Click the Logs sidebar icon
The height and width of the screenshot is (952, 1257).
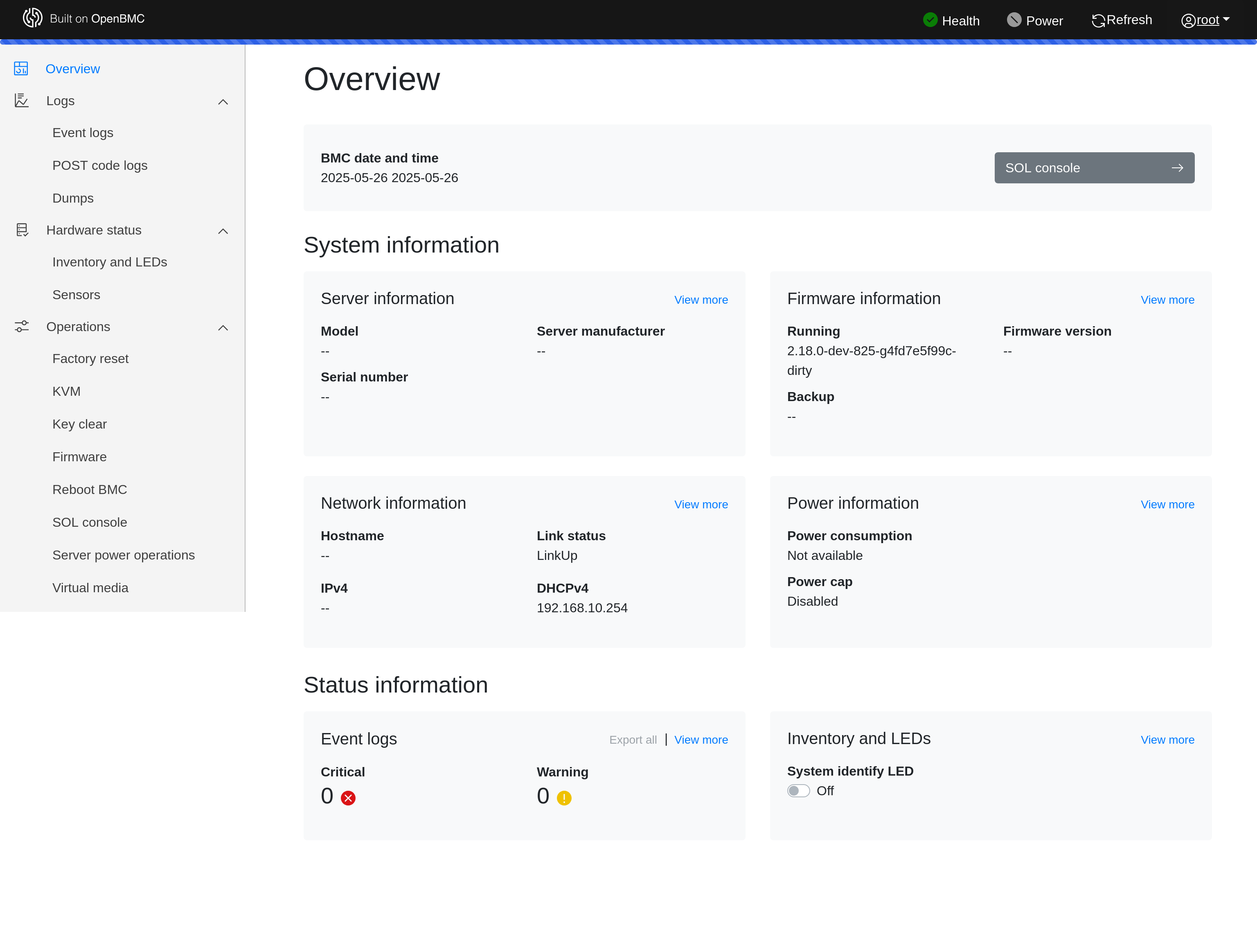(x=21, y=100)
